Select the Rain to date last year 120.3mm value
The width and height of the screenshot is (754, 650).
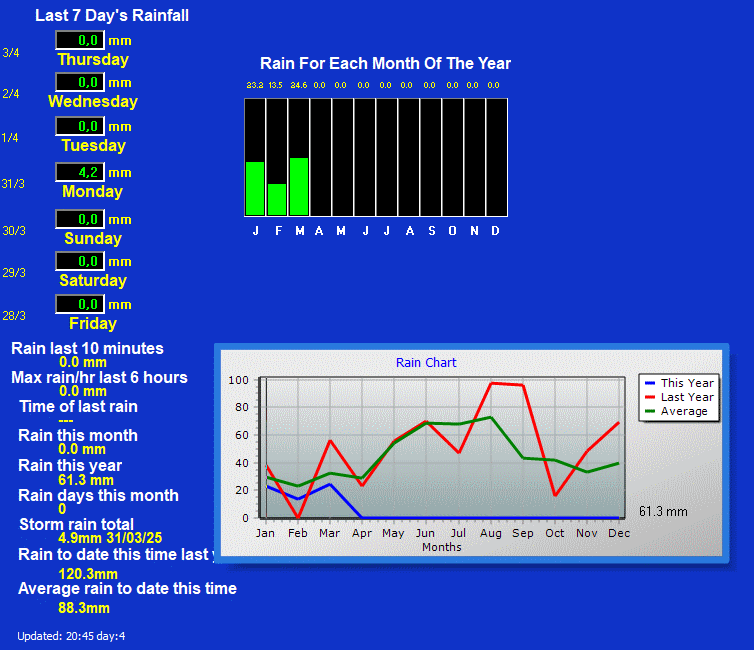[x=88, y=574]
